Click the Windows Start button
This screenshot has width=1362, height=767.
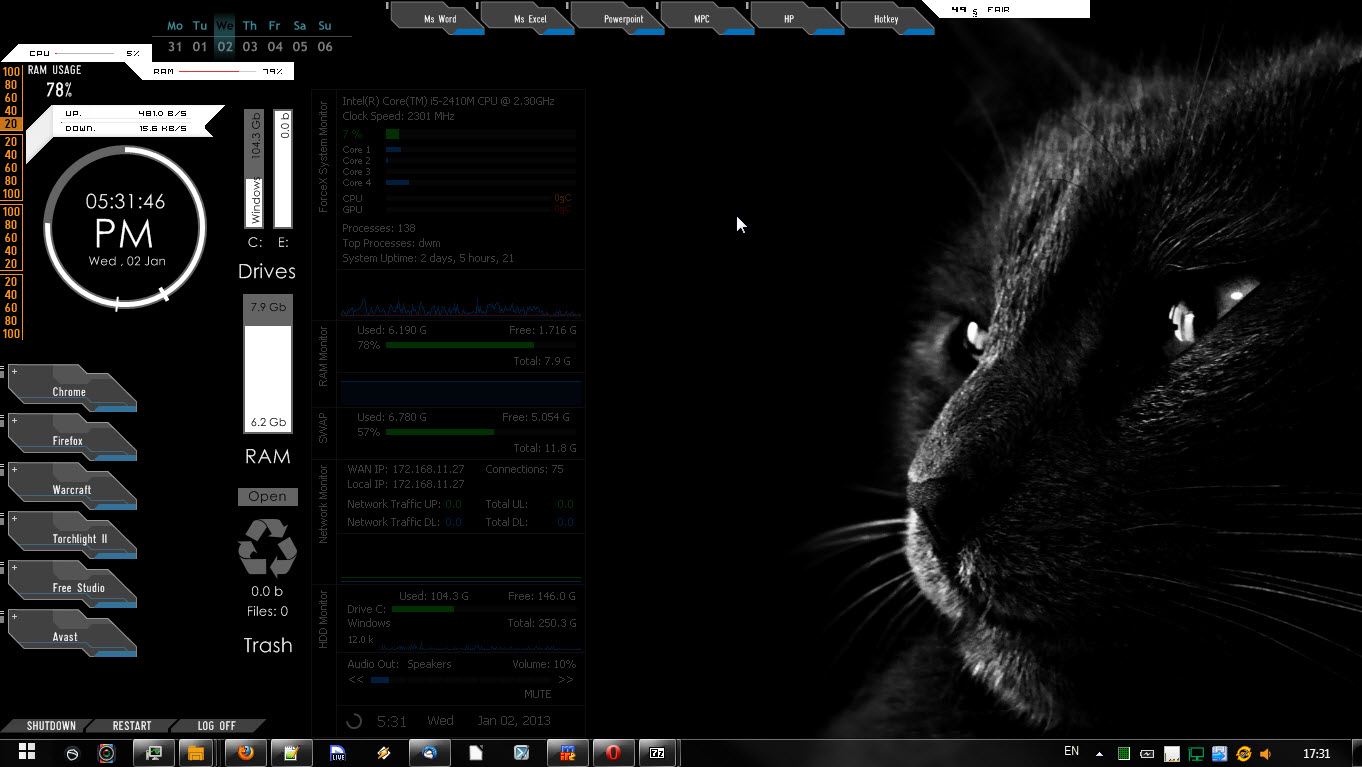pos(27,752)
